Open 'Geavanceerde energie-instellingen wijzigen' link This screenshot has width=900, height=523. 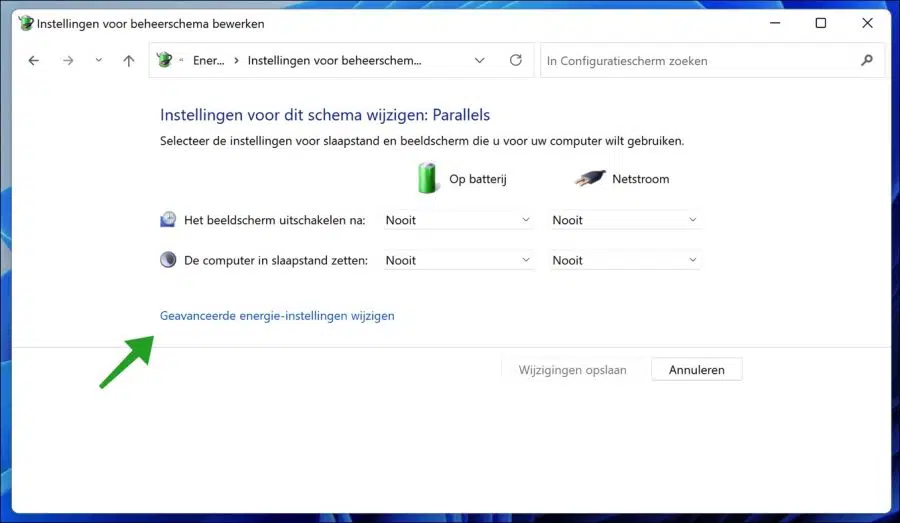[x=277, y=316]
